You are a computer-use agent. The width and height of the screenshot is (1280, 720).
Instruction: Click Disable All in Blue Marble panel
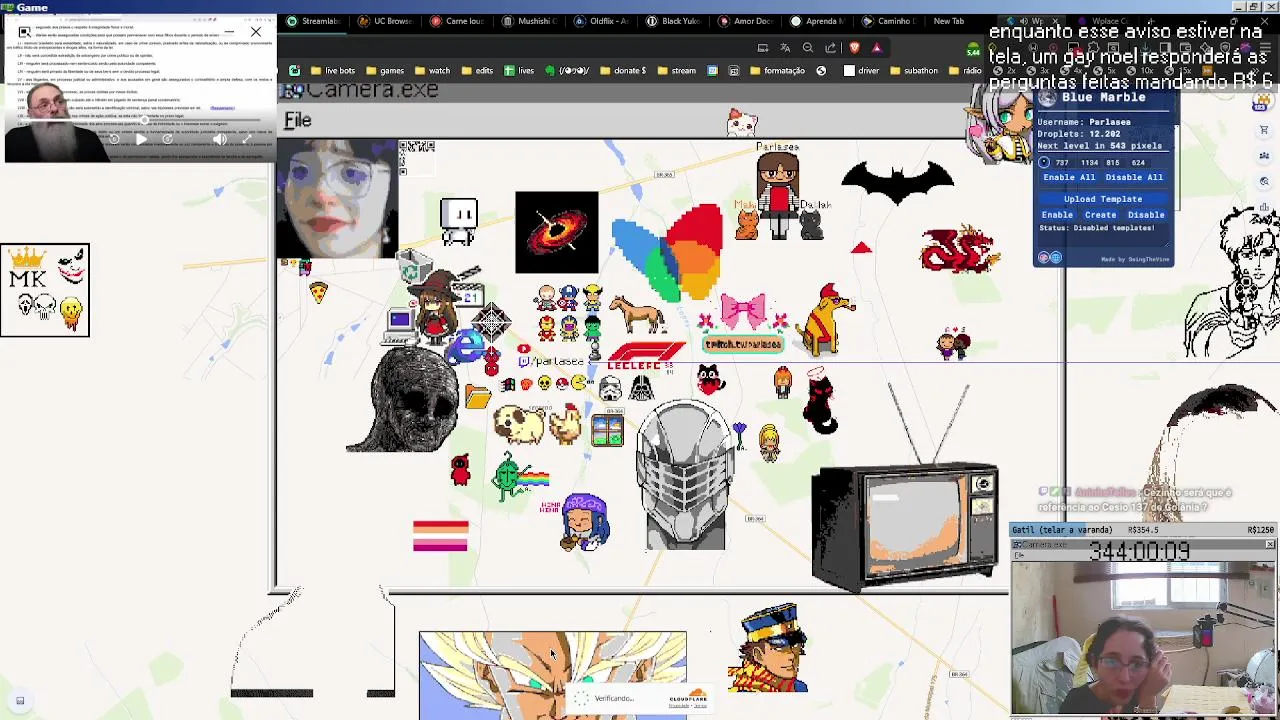(x=1134, y=177)
